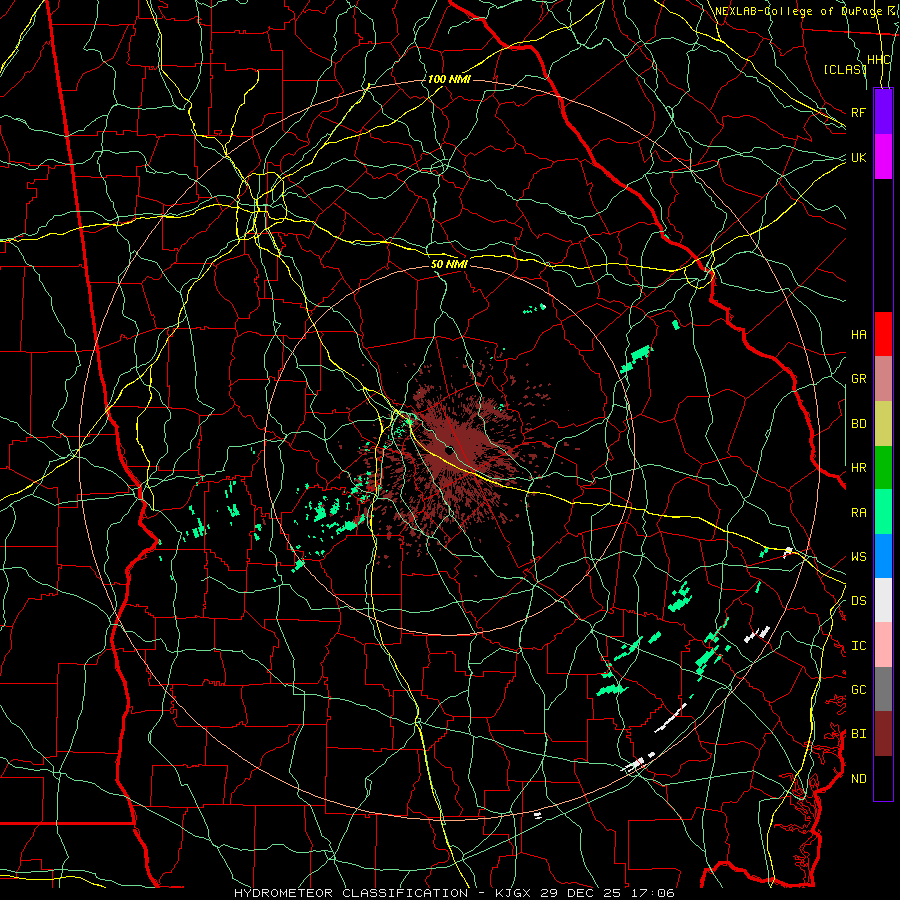Click the RF legend label
Image resolution: width=900 pixels, height=900 pixels.
click(x=858, y=112)
